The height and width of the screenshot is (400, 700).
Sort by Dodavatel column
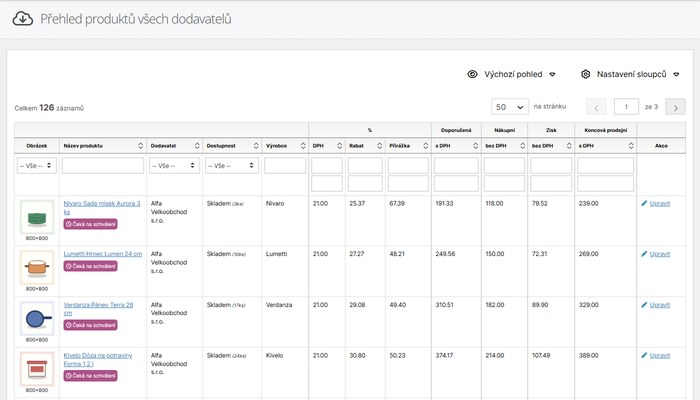click(197, 146)
